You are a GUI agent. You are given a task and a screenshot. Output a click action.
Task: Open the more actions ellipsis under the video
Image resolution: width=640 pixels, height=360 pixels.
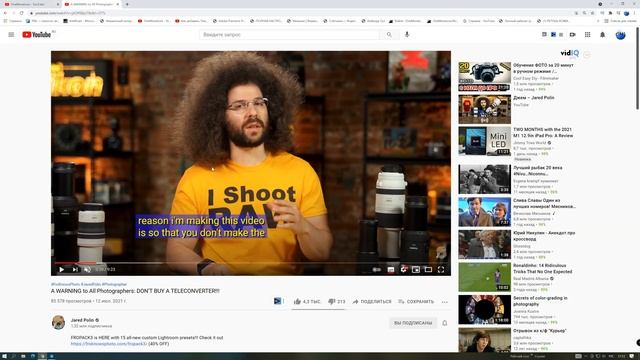click(444, 302)
